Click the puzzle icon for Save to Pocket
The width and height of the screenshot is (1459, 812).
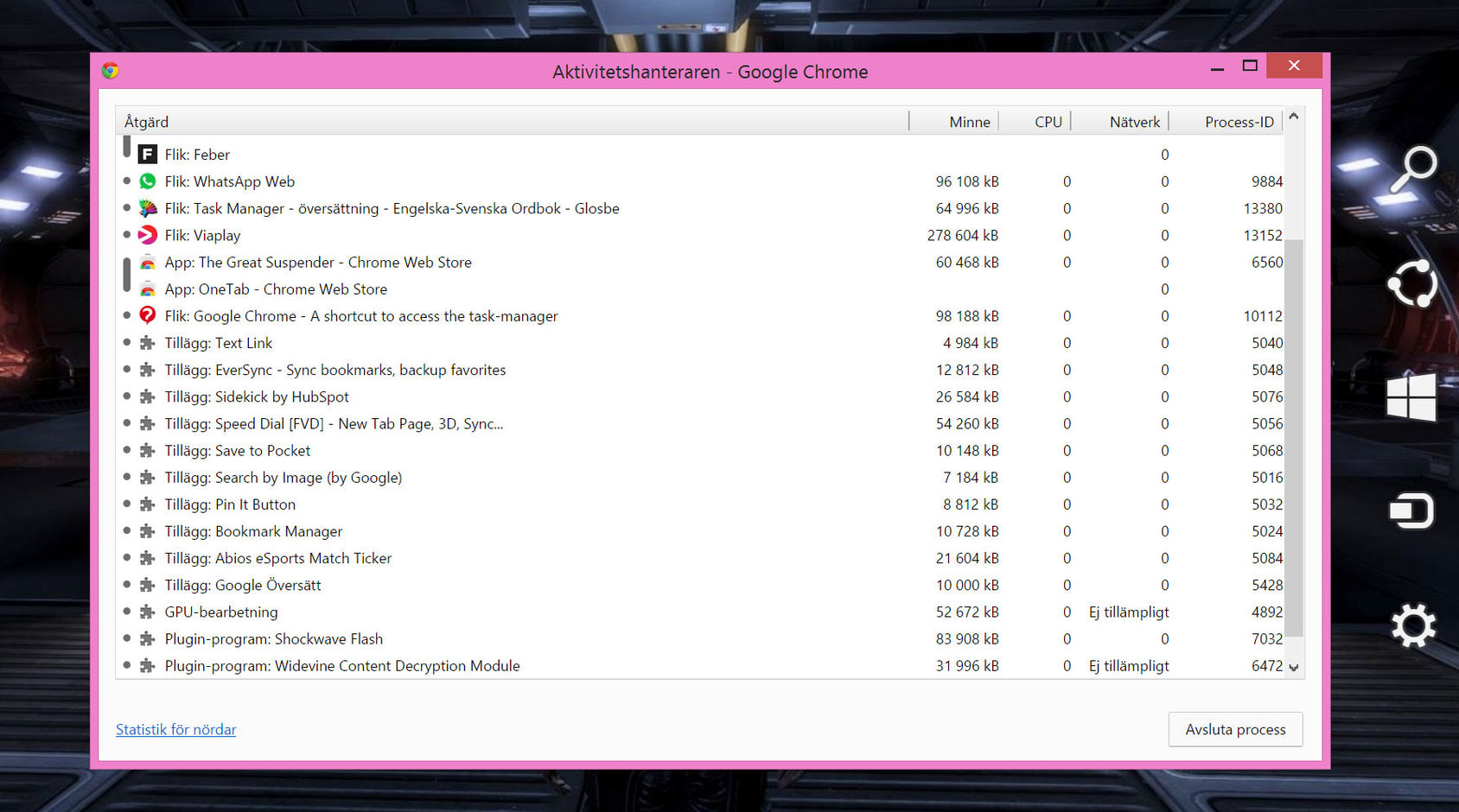click(x=148, y=450)
